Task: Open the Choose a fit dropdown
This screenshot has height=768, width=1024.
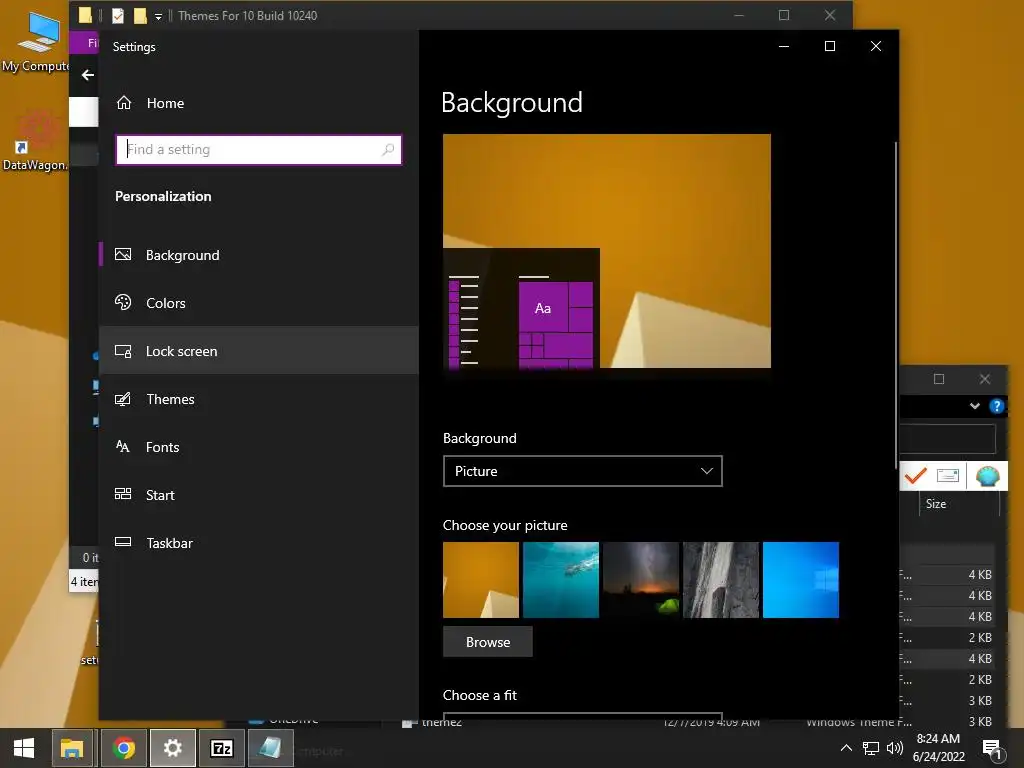Action: pos(583,716)
